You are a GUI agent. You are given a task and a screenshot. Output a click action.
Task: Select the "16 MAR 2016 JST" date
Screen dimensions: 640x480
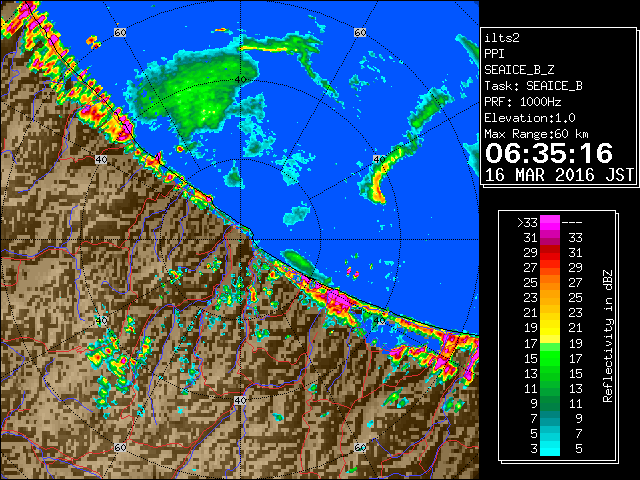coord(559,175)
